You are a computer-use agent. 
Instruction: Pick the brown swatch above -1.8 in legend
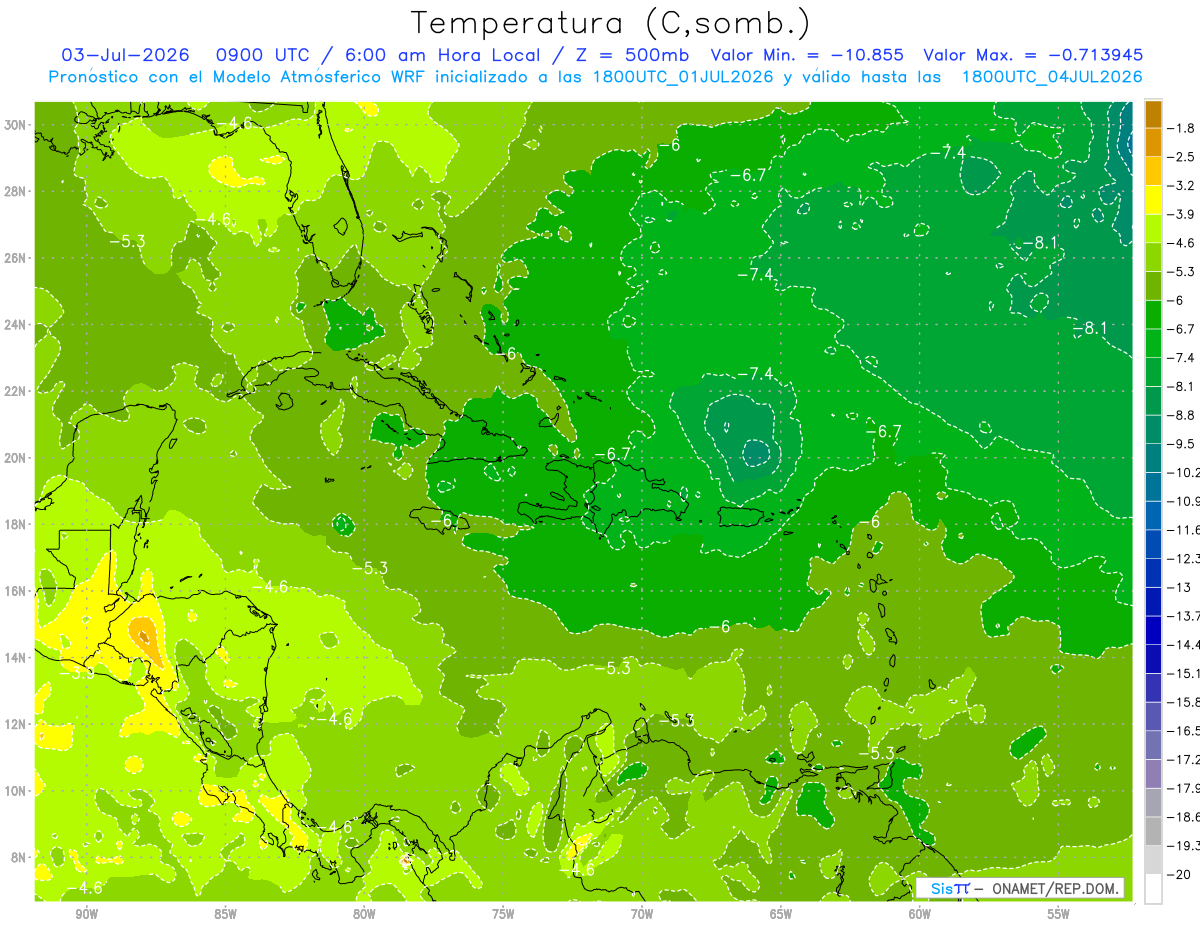coord(1153,114)
